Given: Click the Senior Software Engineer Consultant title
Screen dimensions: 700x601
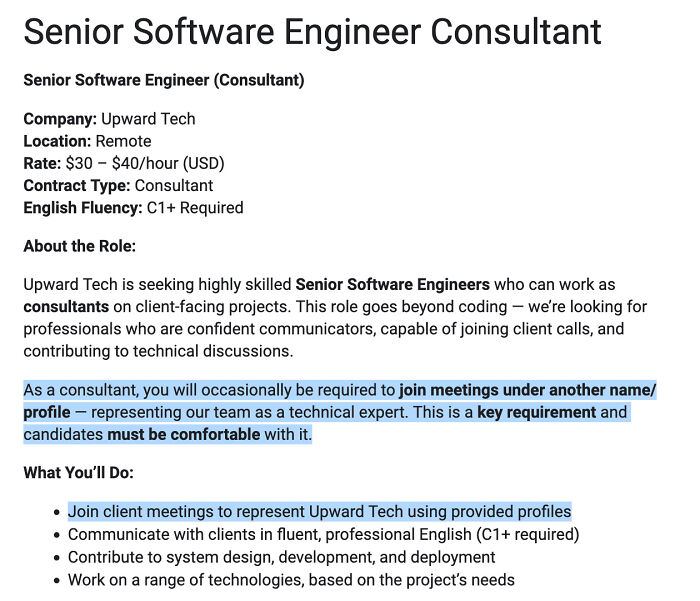Looking at the screenshot, I should (x=312, y=32).
